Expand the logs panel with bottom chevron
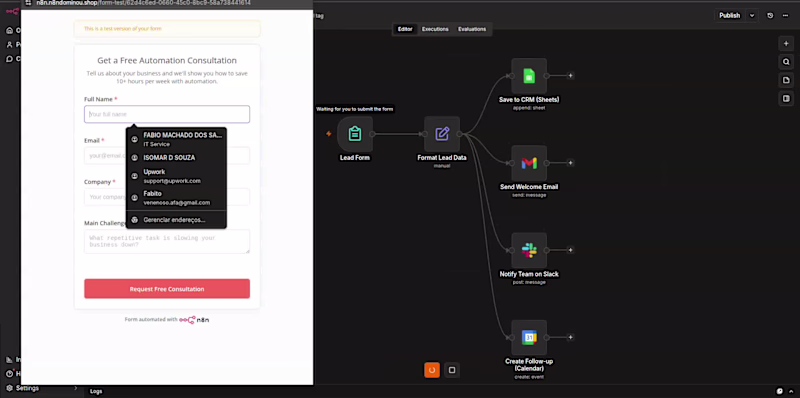Image resolution: width=800 pixels, height=398 pixels. 791,391
